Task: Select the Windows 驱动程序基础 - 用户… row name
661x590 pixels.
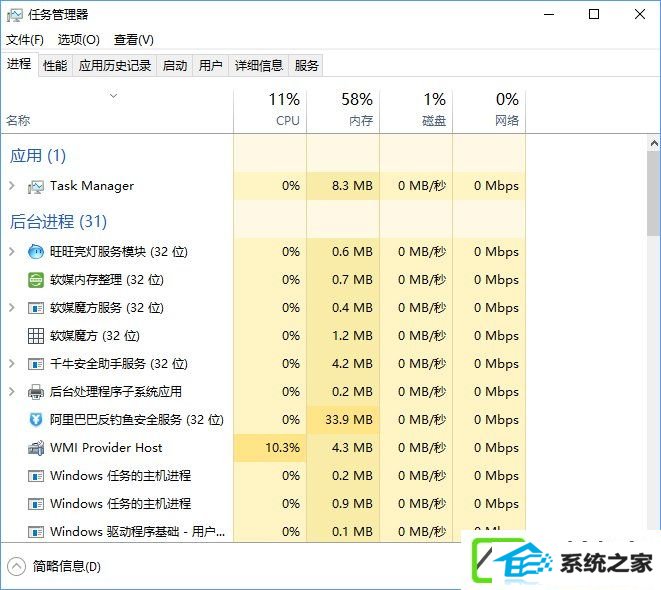Action: coord(137,532)
